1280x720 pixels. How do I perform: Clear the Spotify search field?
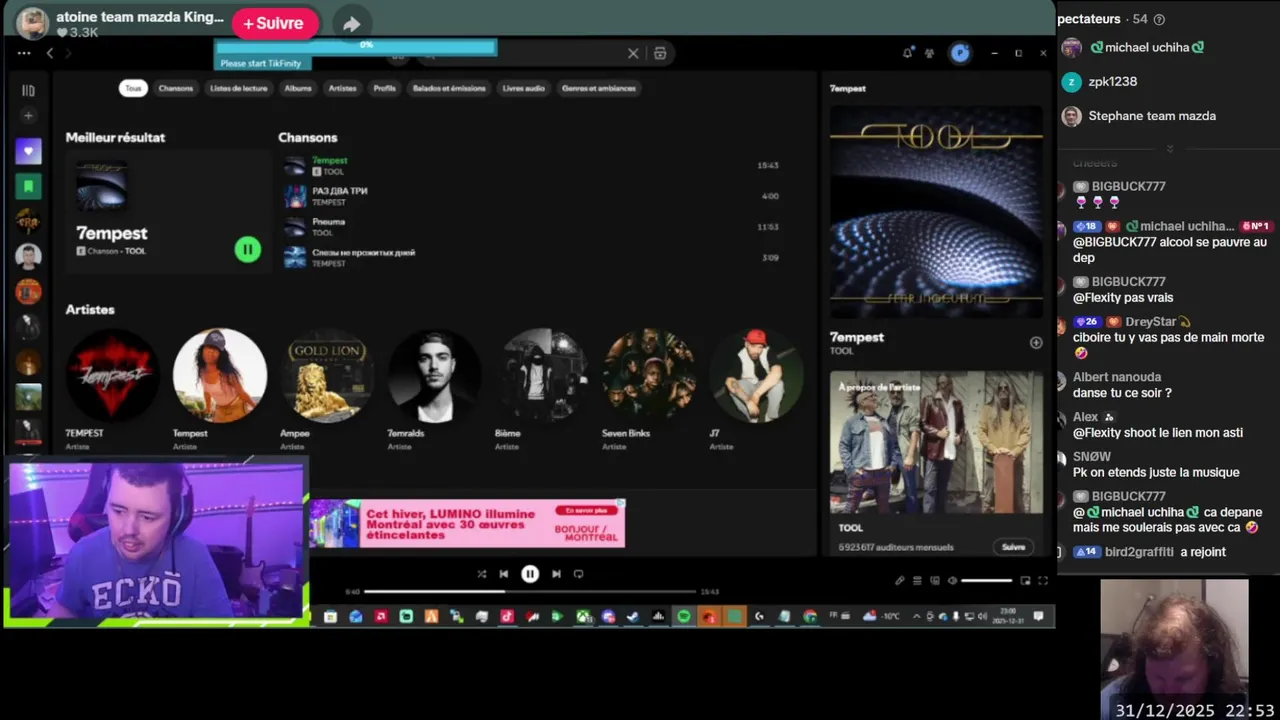(633, 54)
